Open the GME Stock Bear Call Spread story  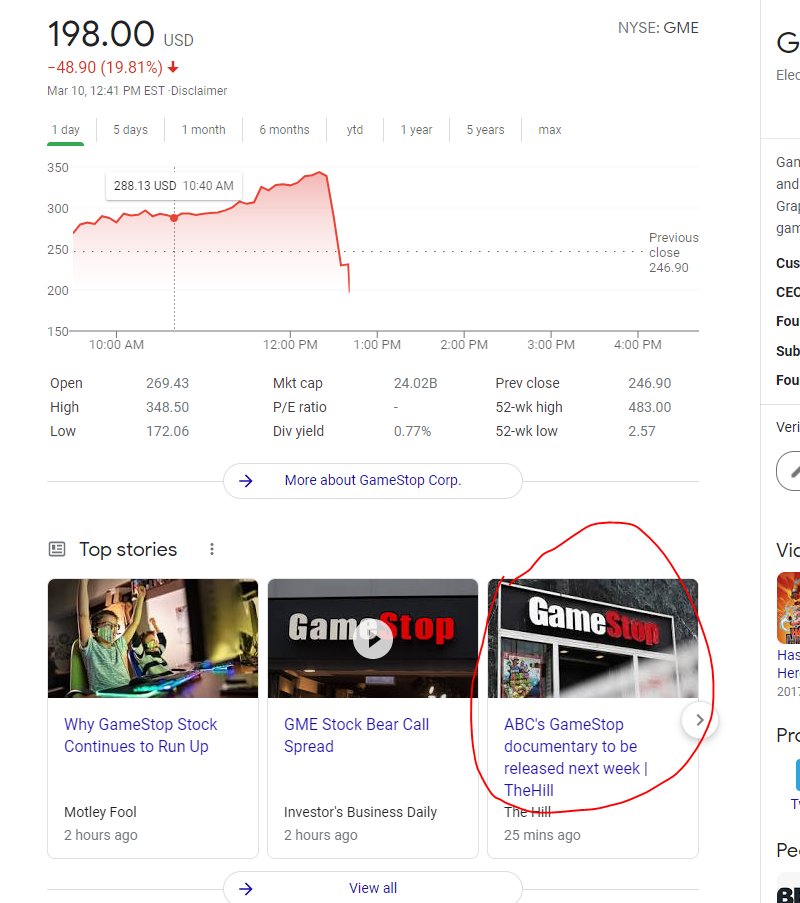click(x=356, y=735)
